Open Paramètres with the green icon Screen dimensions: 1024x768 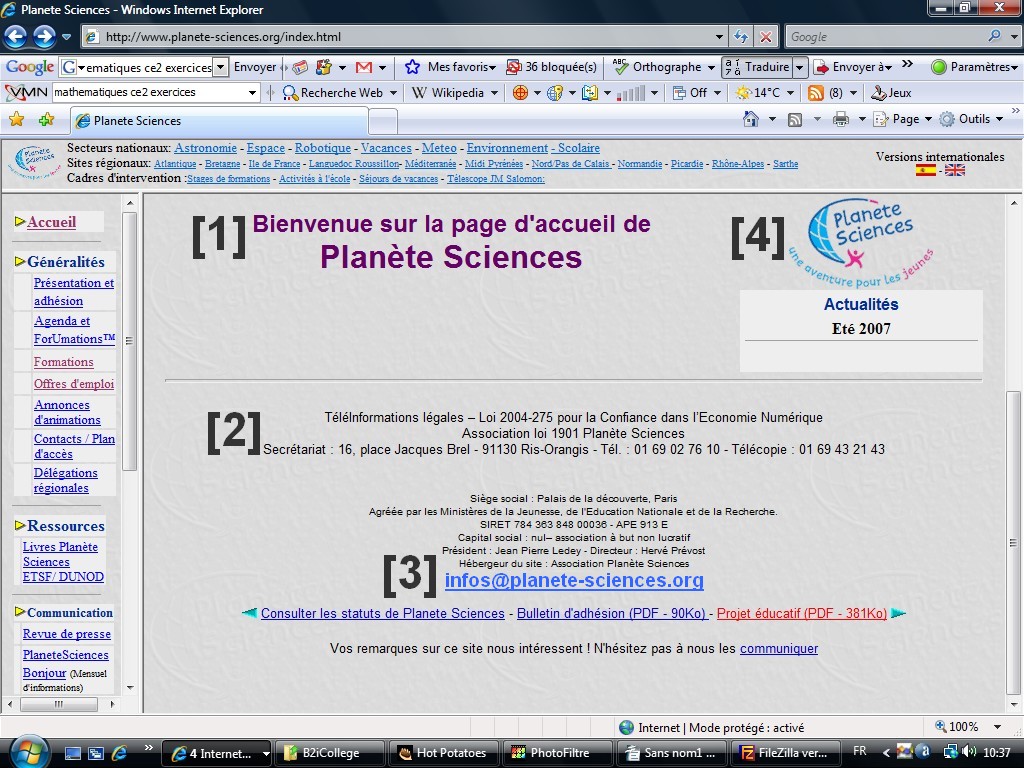975,67
